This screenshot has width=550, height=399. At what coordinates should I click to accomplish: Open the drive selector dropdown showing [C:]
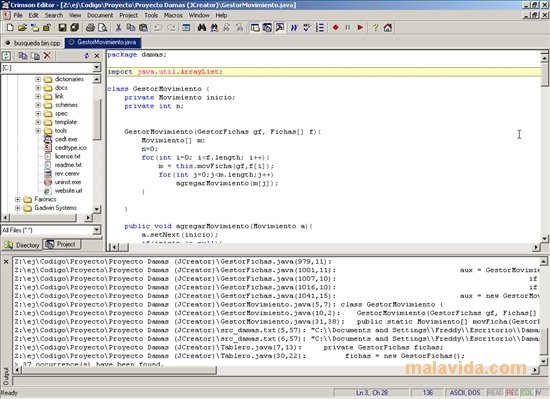[96, 68]
